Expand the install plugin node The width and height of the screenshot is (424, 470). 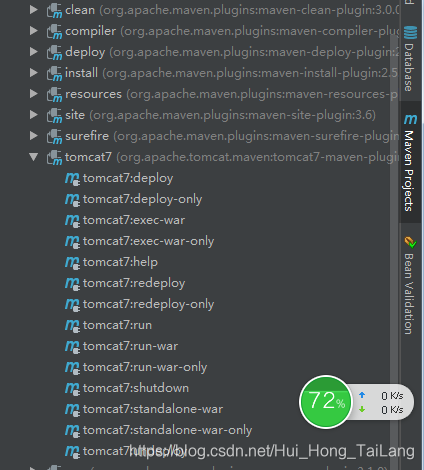point(34,73)
